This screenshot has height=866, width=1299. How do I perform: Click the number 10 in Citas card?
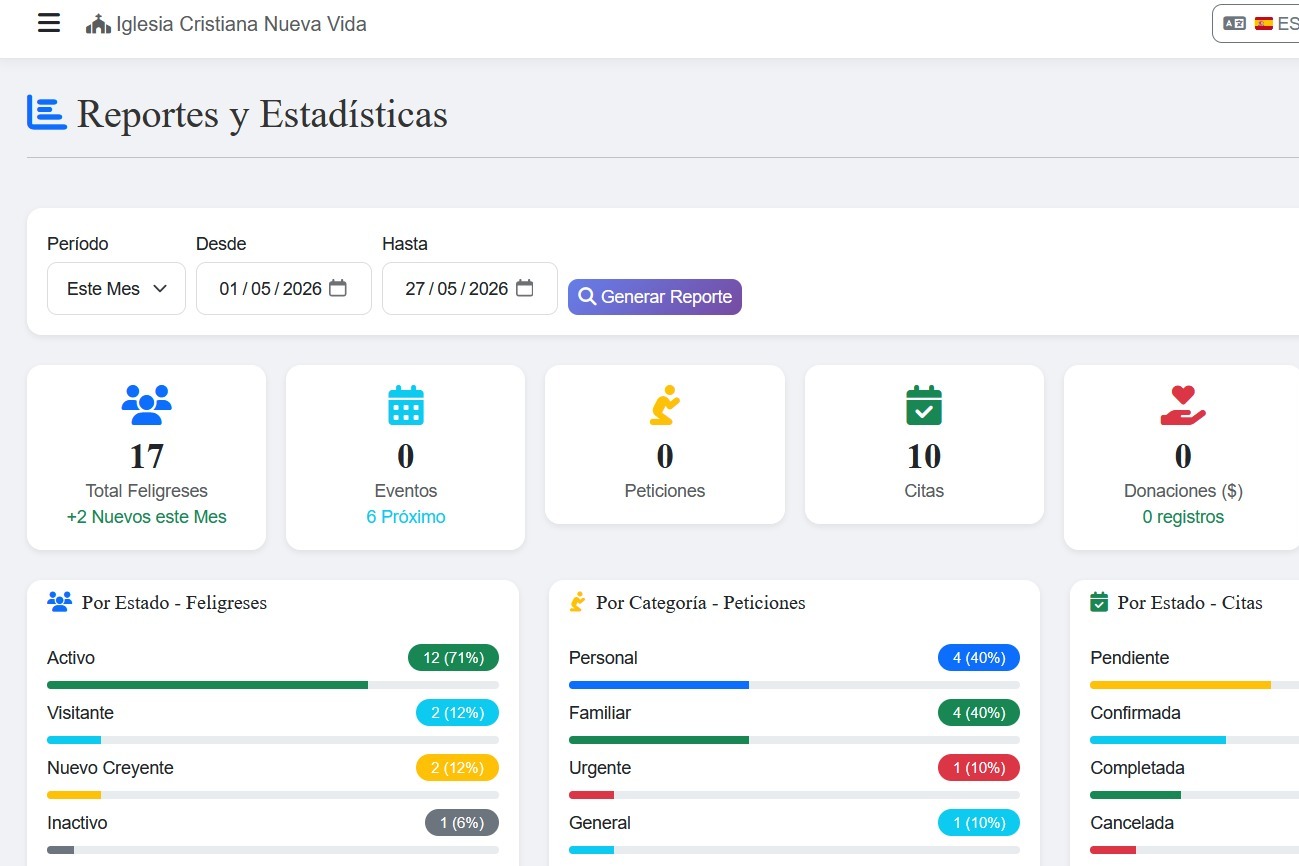coord(924,456)
